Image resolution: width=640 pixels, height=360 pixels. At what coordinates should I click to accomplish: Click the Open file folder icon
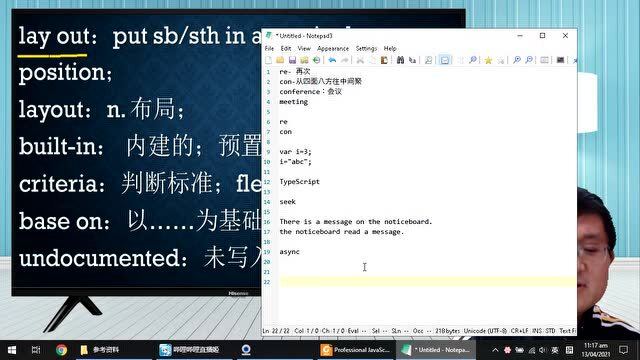tap(280, 60)
